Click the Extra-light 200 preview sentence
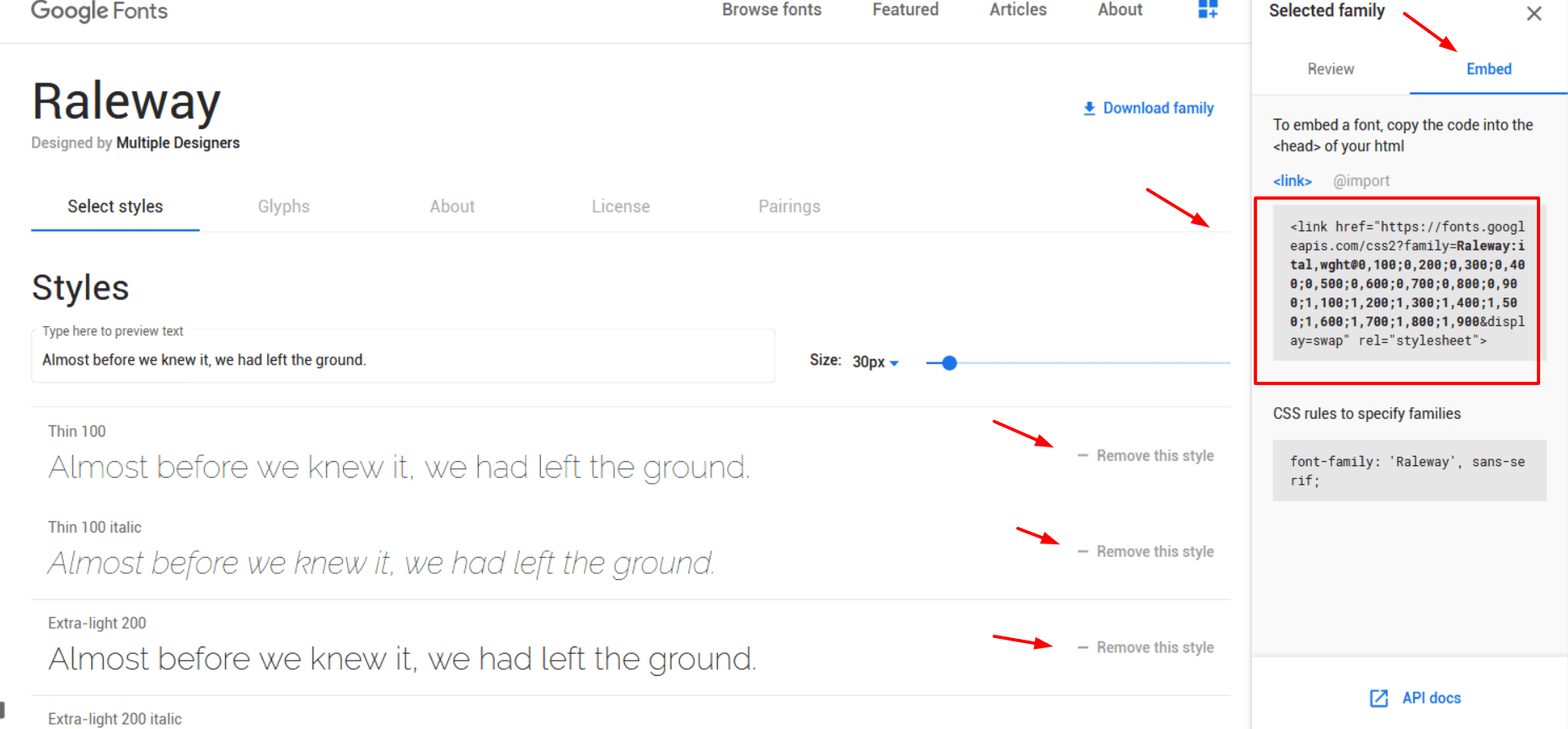Viewport: 1568px width, 729px height. (402, 660)
